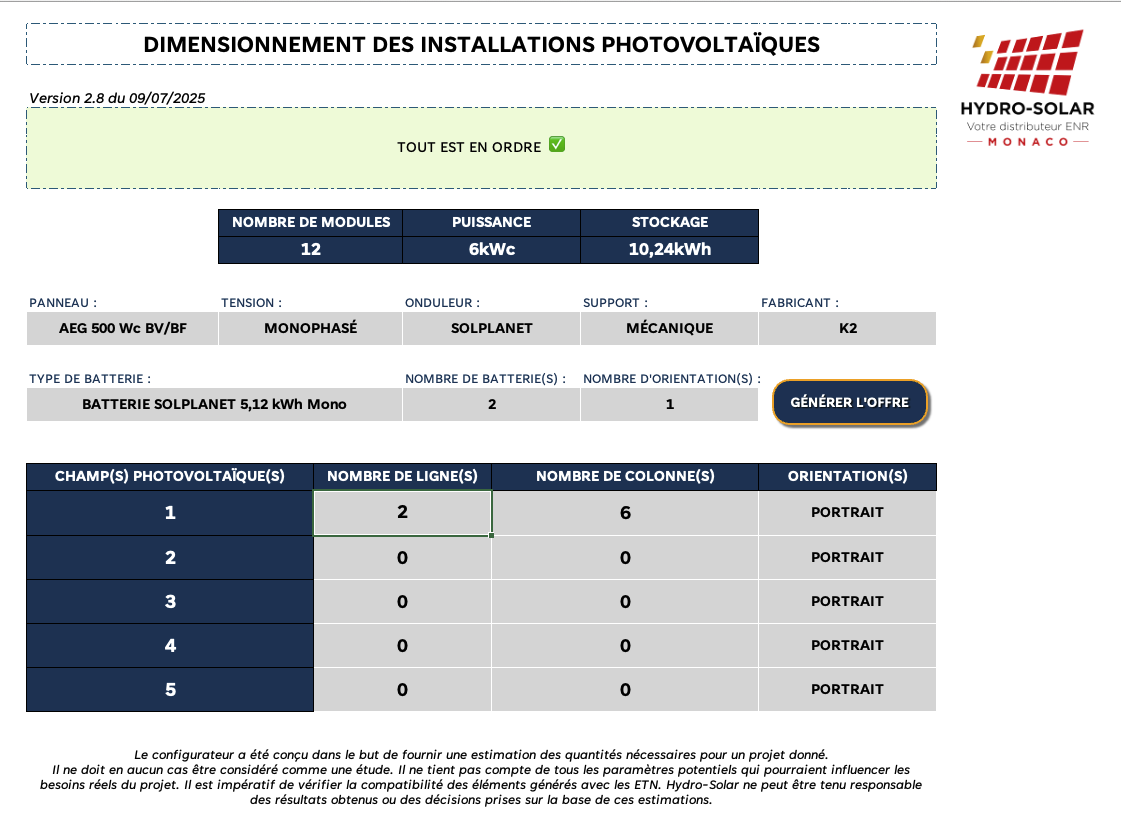Click the ONDULEUR : label
This screenshot has width=1121, height=838.
click(443, 303)
